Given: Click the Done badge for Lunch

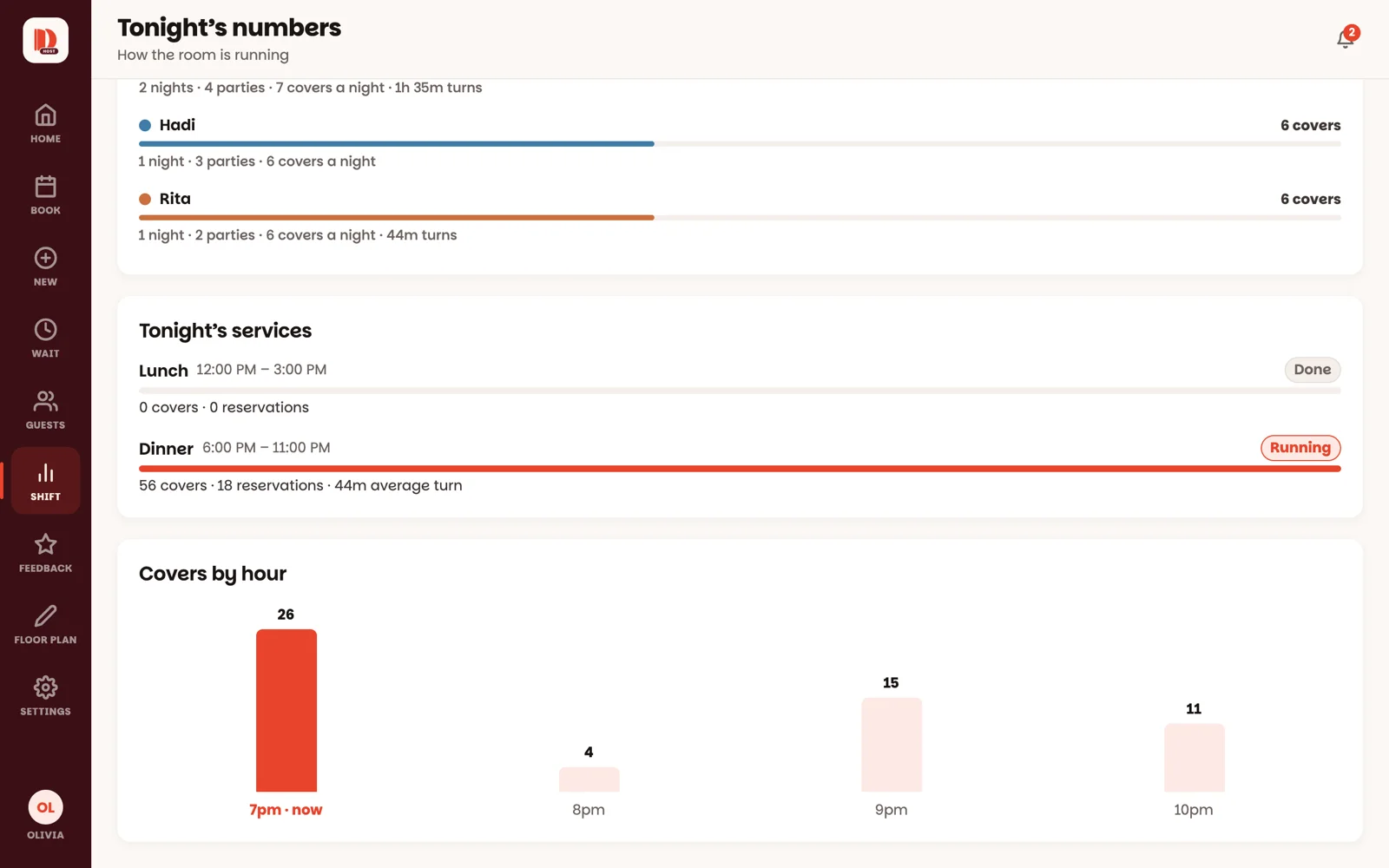Looking at the screenshot, I should [x=1312, y=370].
